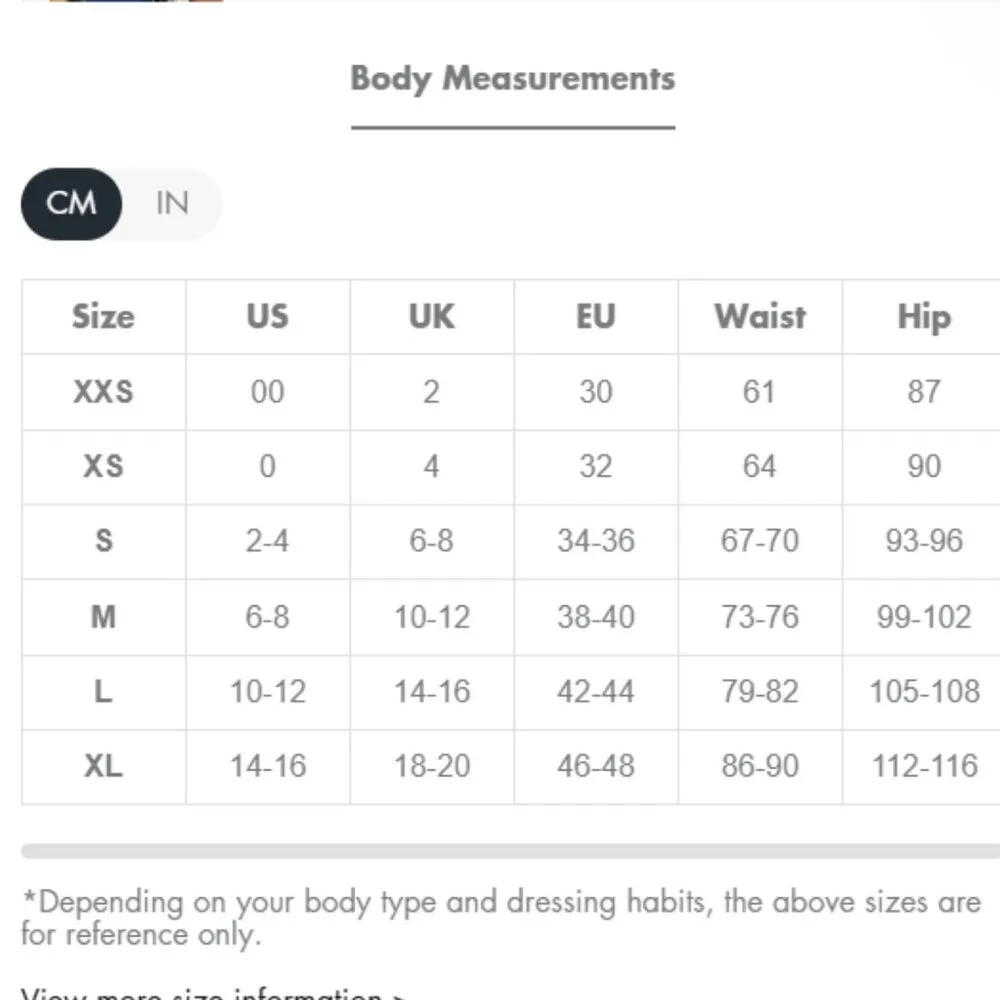Click the 34-36 EU size cell

(595, 541)
